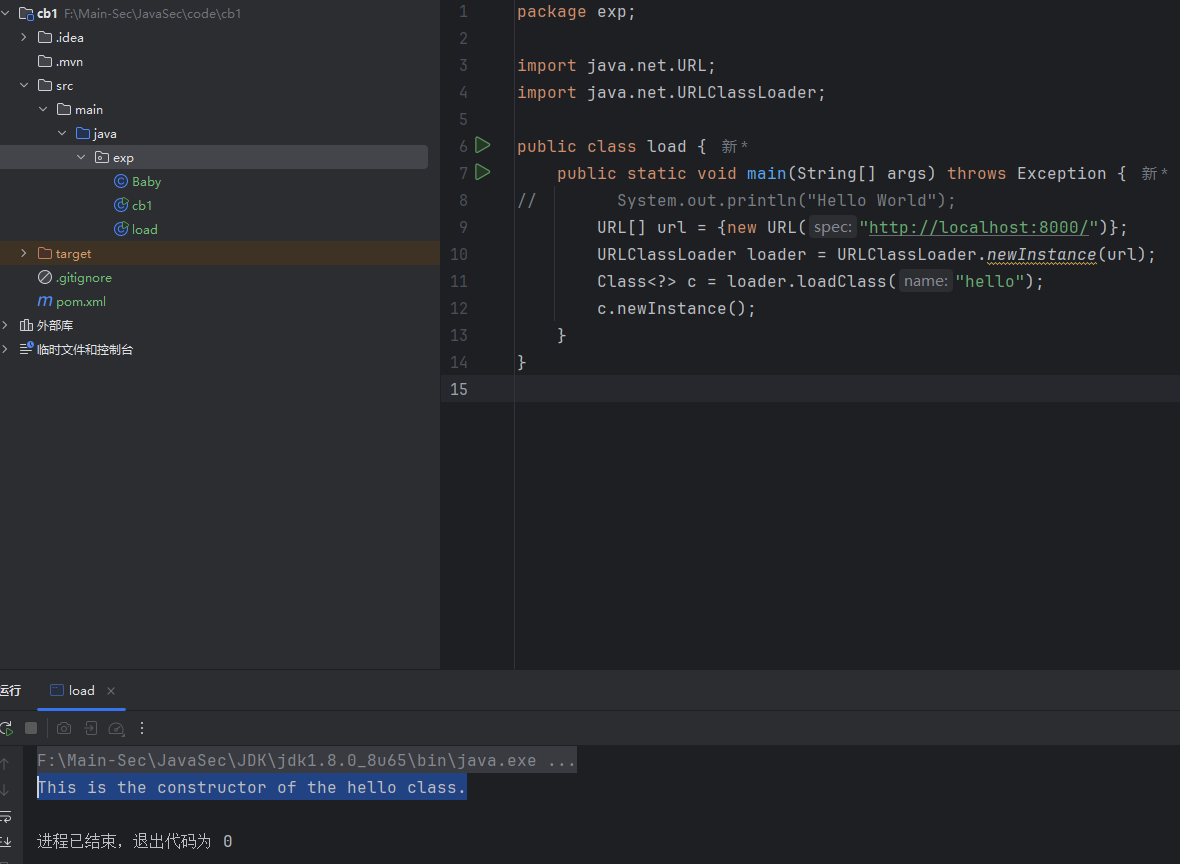
Task: Toggle soft-wrap icon in console gutter
Action: pos(5,816)
